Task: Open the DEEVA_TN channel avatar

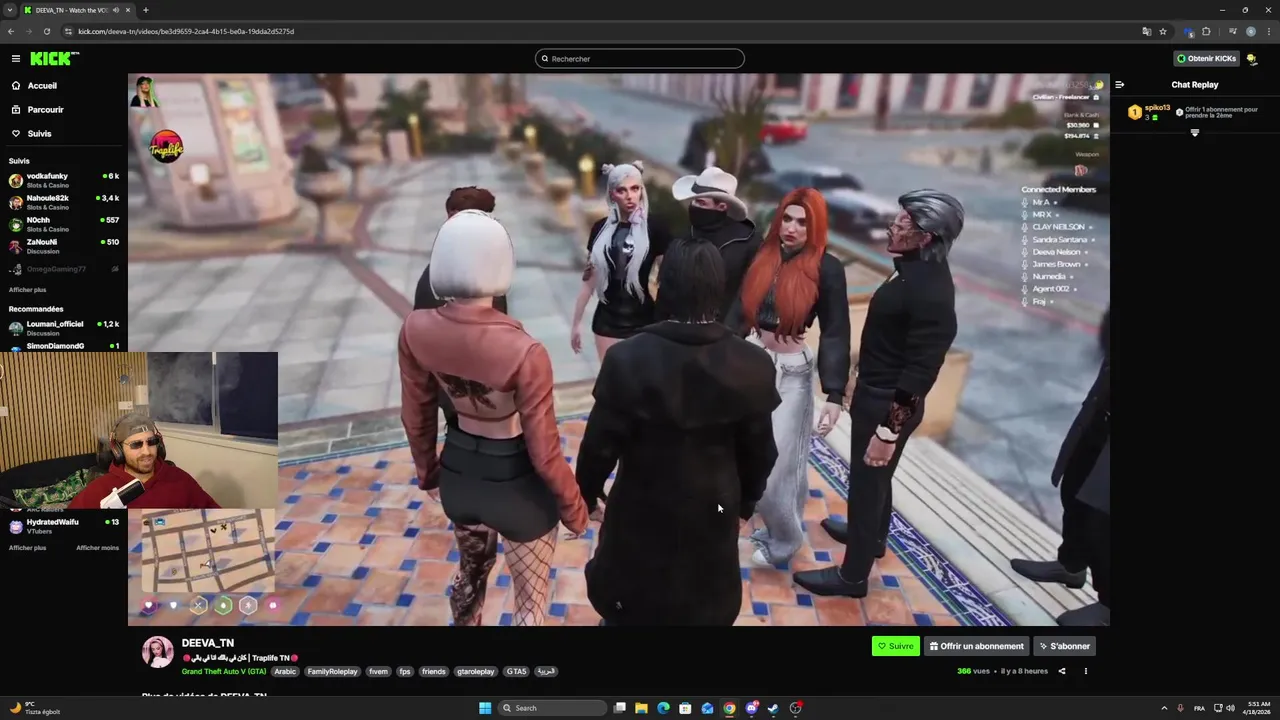Action: [x=157, y=652]
